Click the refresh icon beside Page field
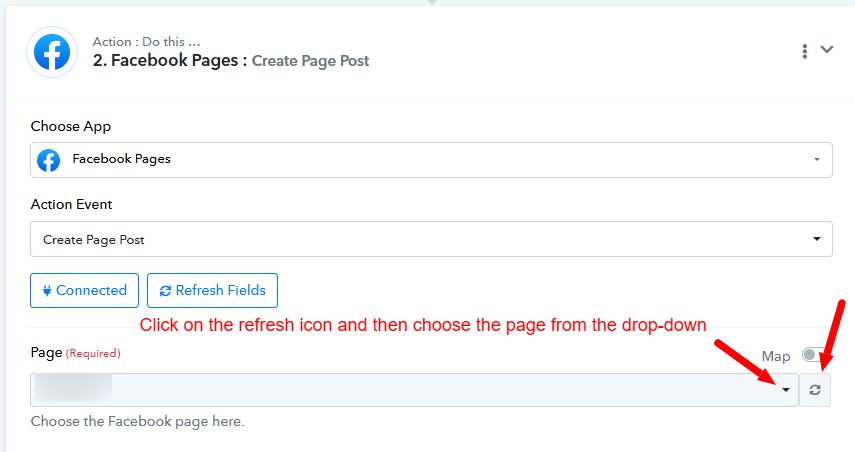The height and width of the screenshot is (452, 855). click(815, 390)
